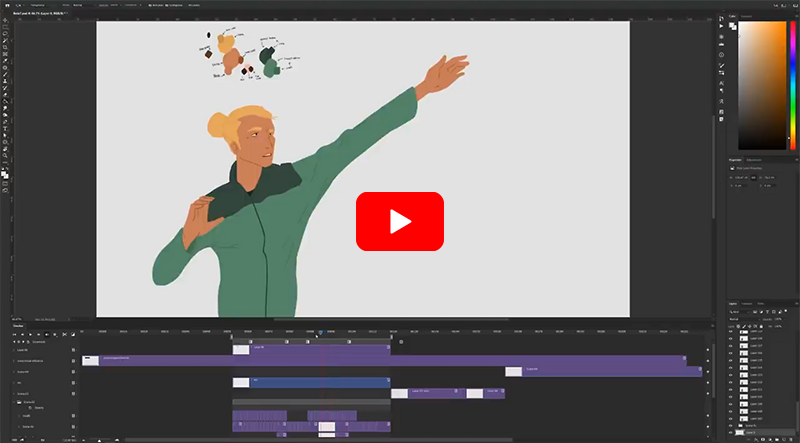Play the timeline animation

30,334
